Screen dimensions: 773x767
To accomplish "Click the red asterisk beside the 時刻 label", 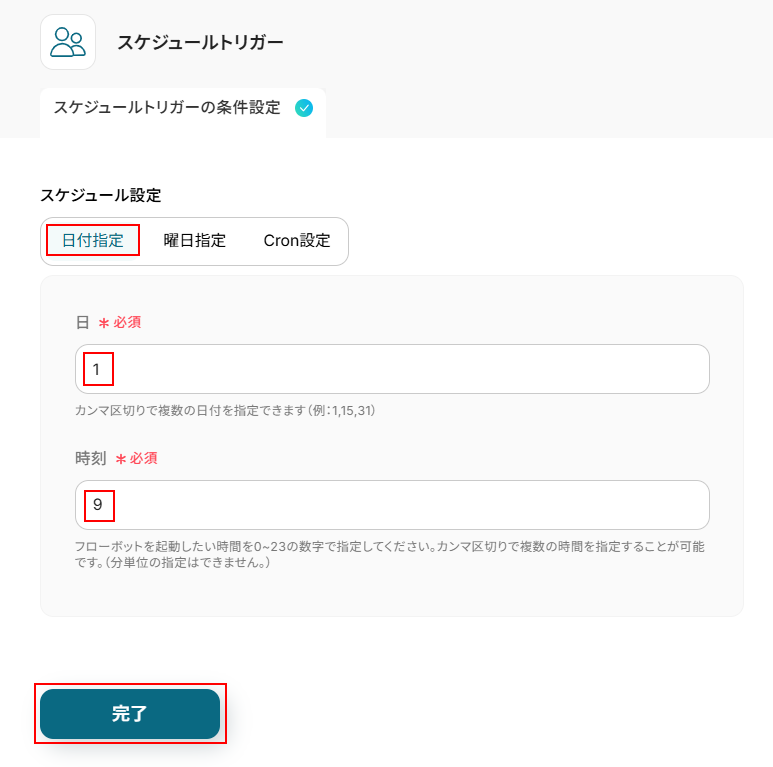I will [120, 459].
